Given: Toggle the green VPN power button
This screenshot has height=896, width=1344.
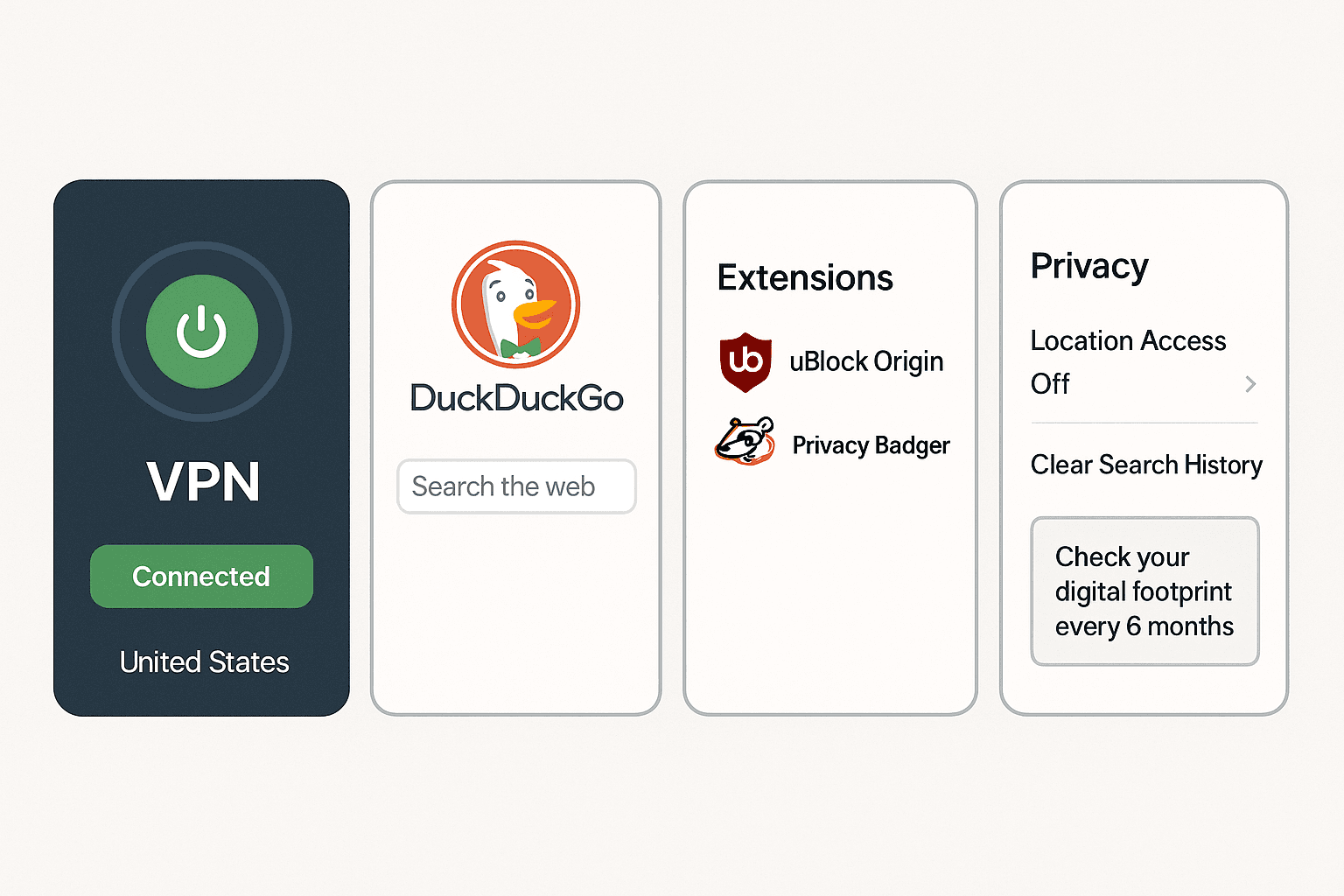Looking at the screenshot, I should 202,332.
